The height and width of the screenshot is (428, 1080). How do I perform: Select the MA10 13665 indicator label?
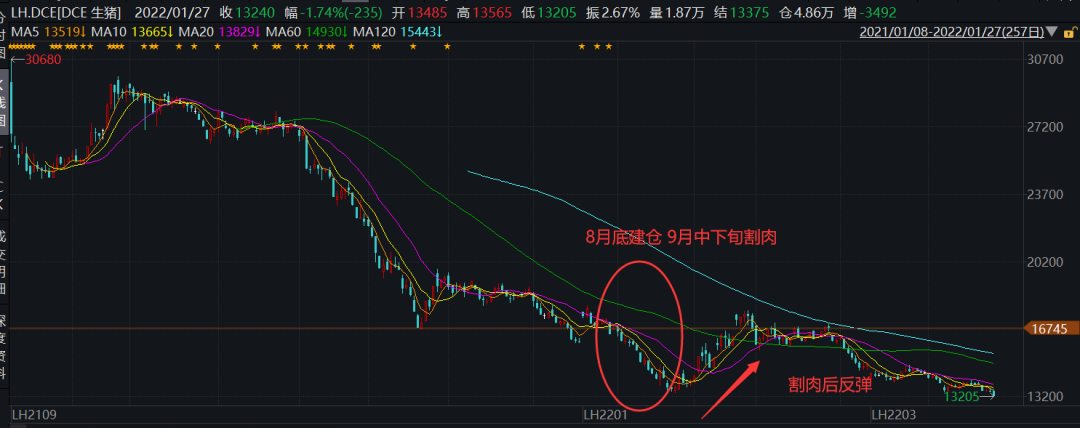pos(132,32)
